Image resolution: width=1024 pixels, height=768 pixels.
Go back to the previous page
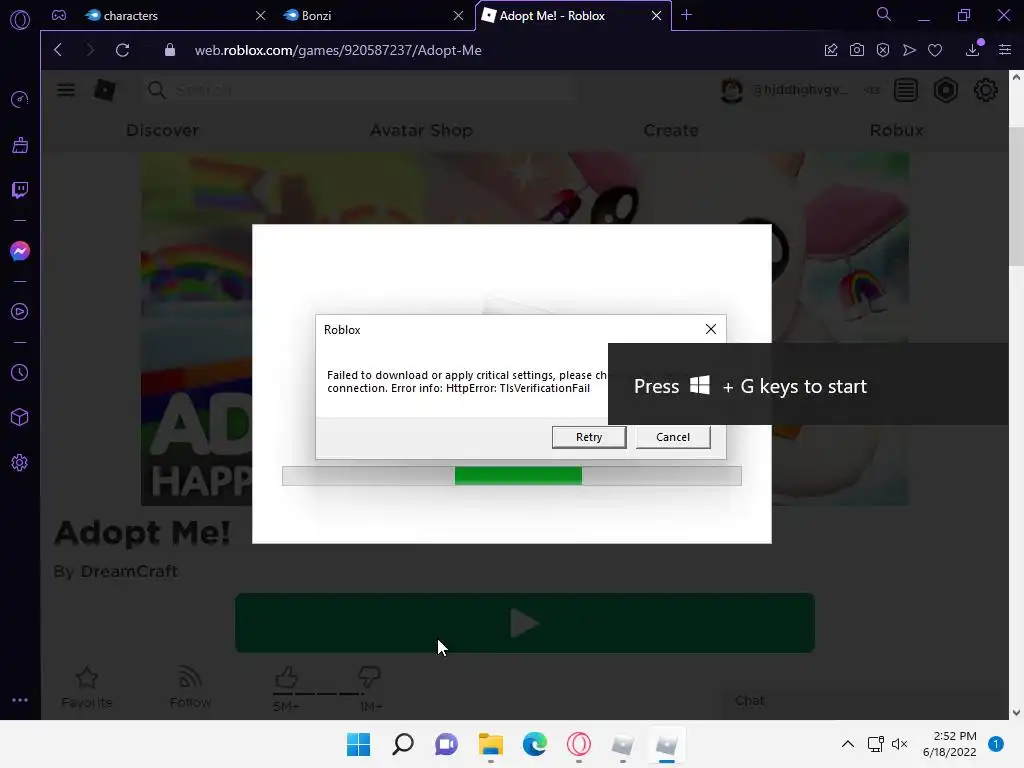click(58, 50)
